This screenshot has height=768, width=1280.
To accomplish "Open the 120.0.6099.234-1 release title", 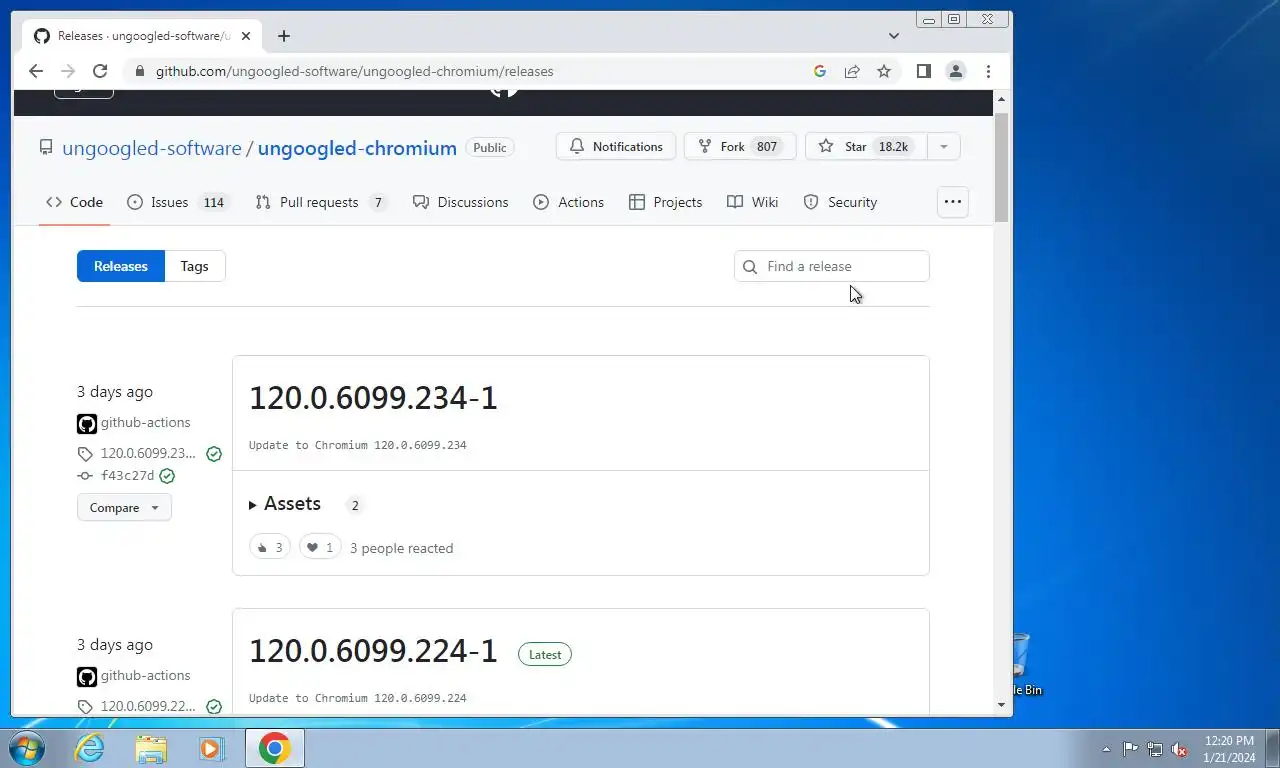I will pos(373,398).
